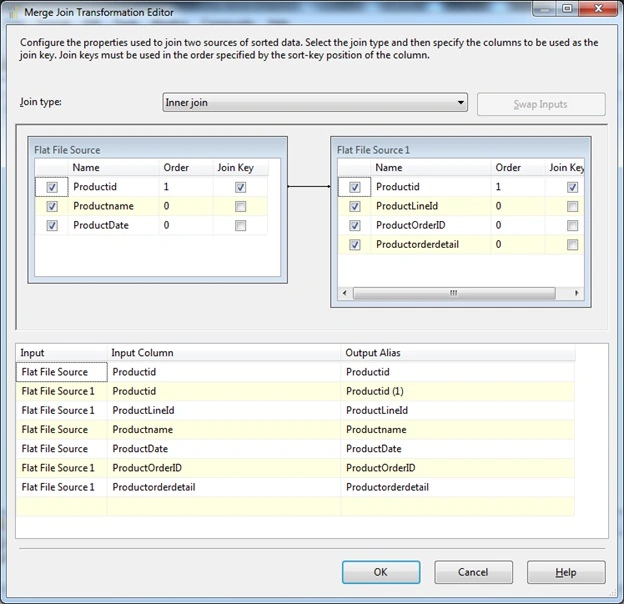Image resolution: width=624 pixels, height=604 pixels.
Task: Uncheck Productid in Flat File Source 1
Action: 355,187
